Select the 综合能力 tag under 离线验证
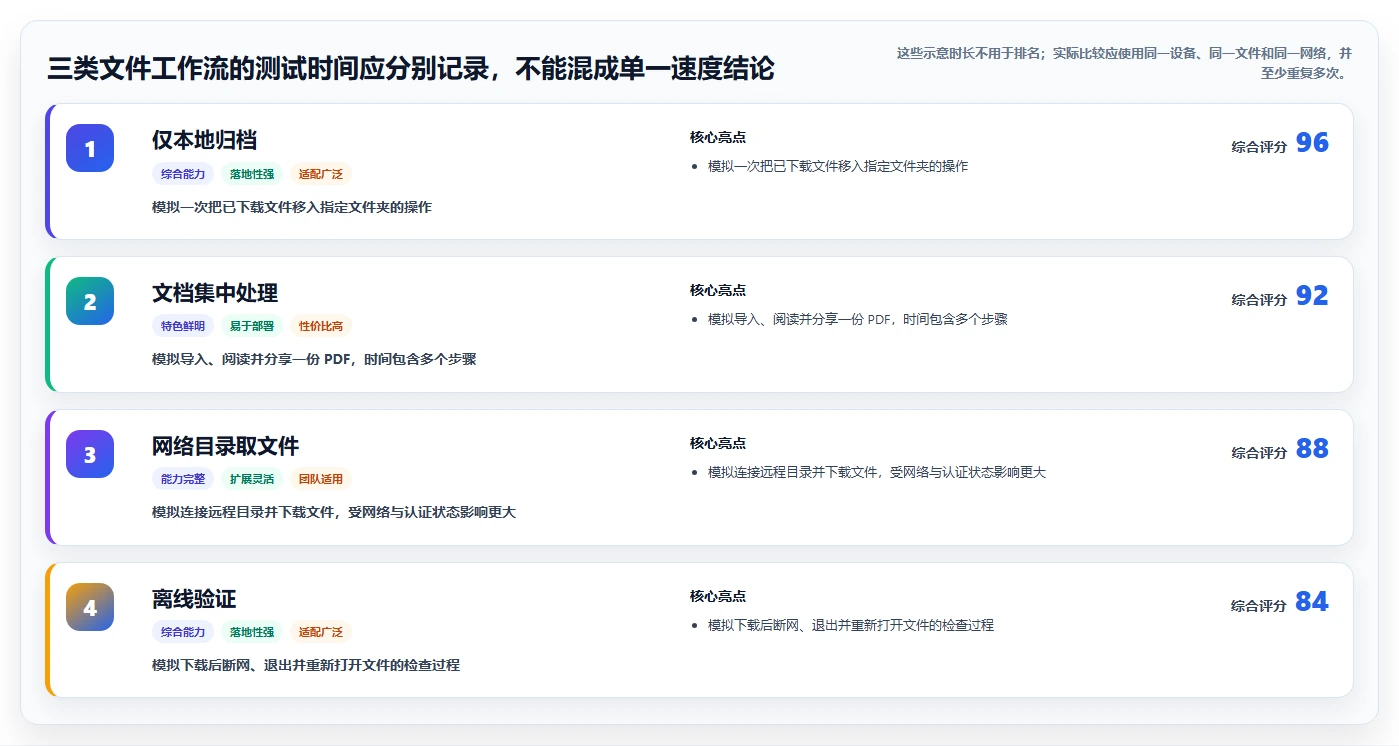 tap(183, 632)
